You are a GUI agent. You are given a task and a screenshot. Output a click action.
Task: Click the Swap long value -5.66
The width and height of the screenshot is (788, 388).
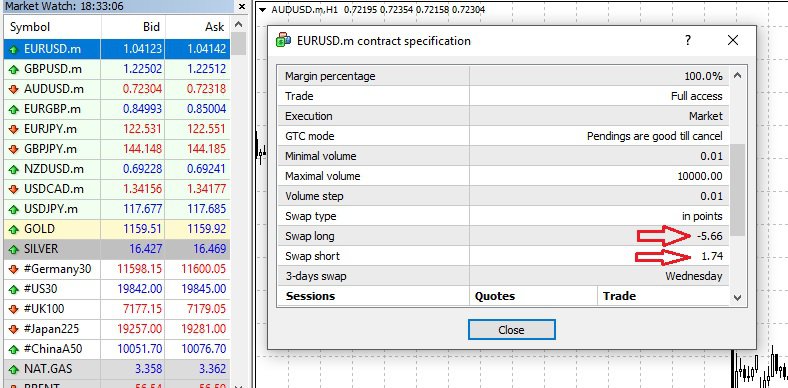[x=710, y=236]
